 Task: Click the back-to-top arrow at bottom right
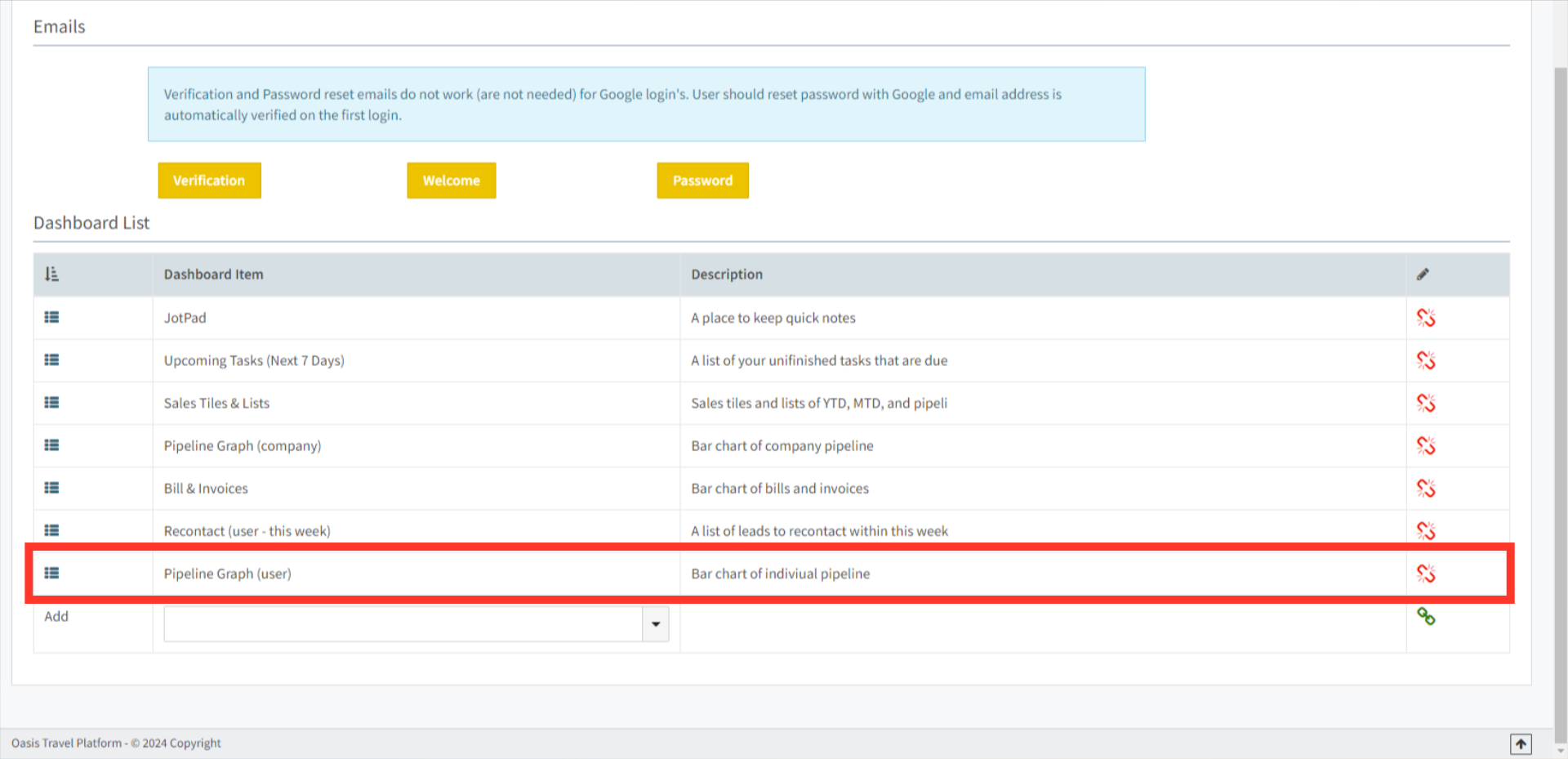click(1521, 744)
